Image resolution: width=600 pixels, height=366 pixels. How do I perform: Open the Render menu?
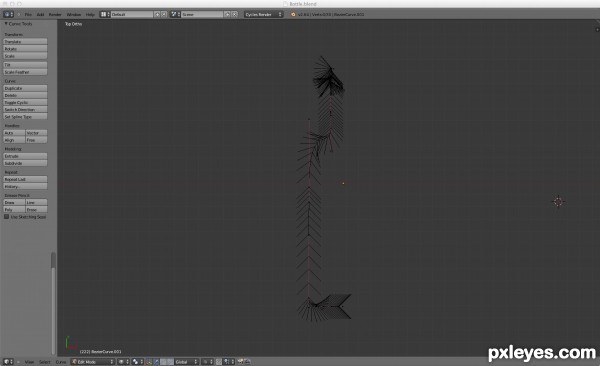coord(55,15)
